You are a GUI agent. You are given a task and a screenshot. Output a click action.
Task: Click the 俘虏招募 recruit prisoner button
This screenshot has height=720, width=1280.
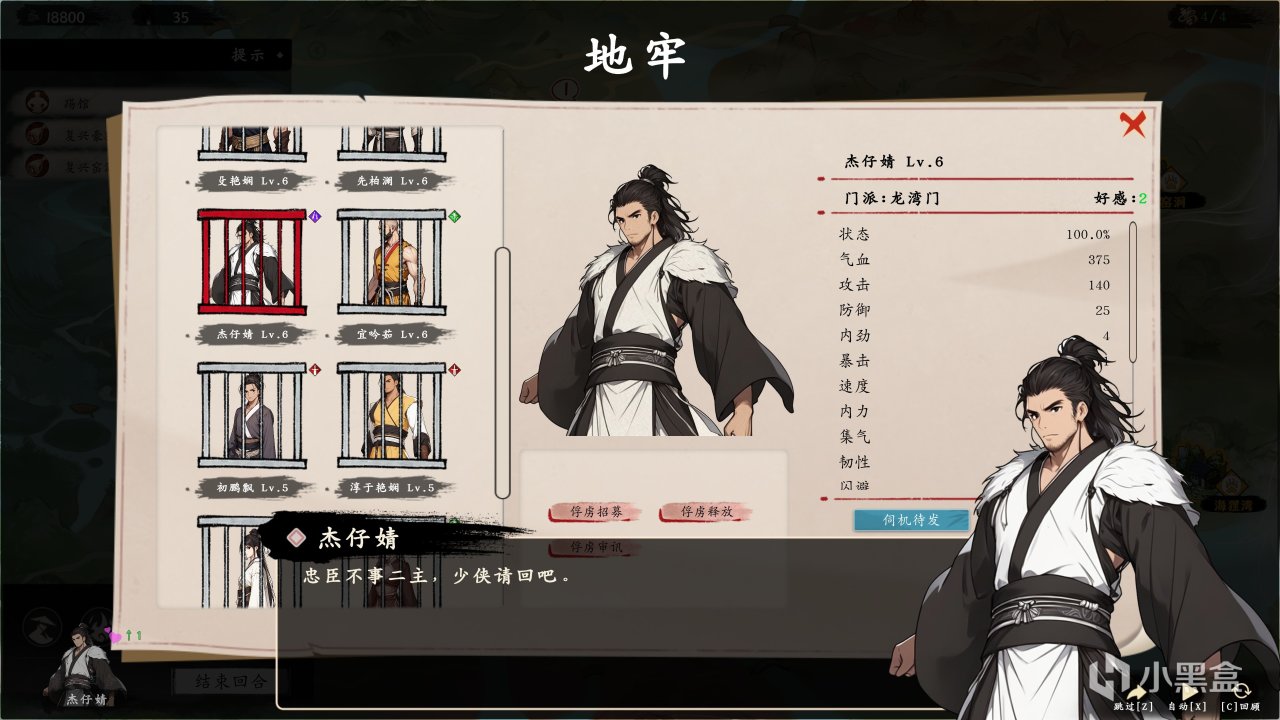(x=597, y=512)
